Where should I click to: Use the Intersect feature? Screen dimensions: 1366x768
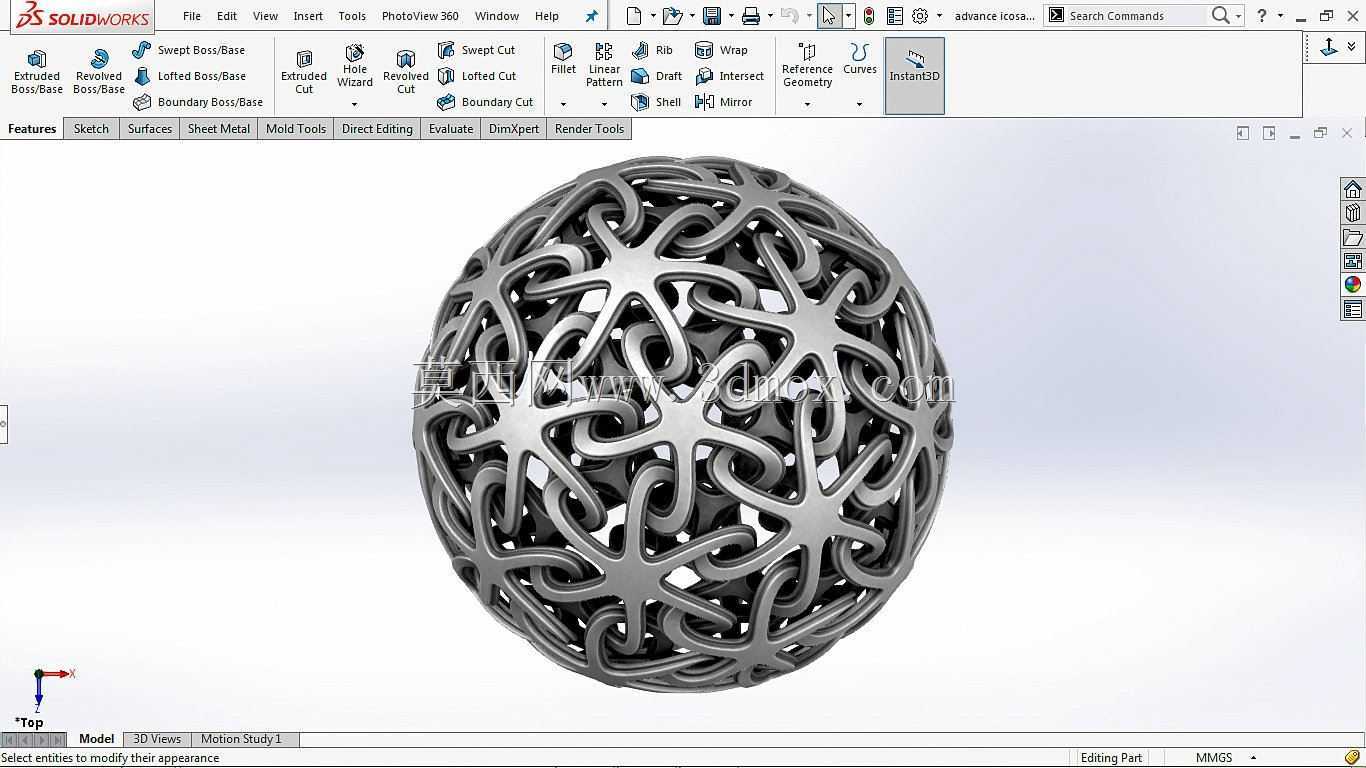[x=730, y=76]
